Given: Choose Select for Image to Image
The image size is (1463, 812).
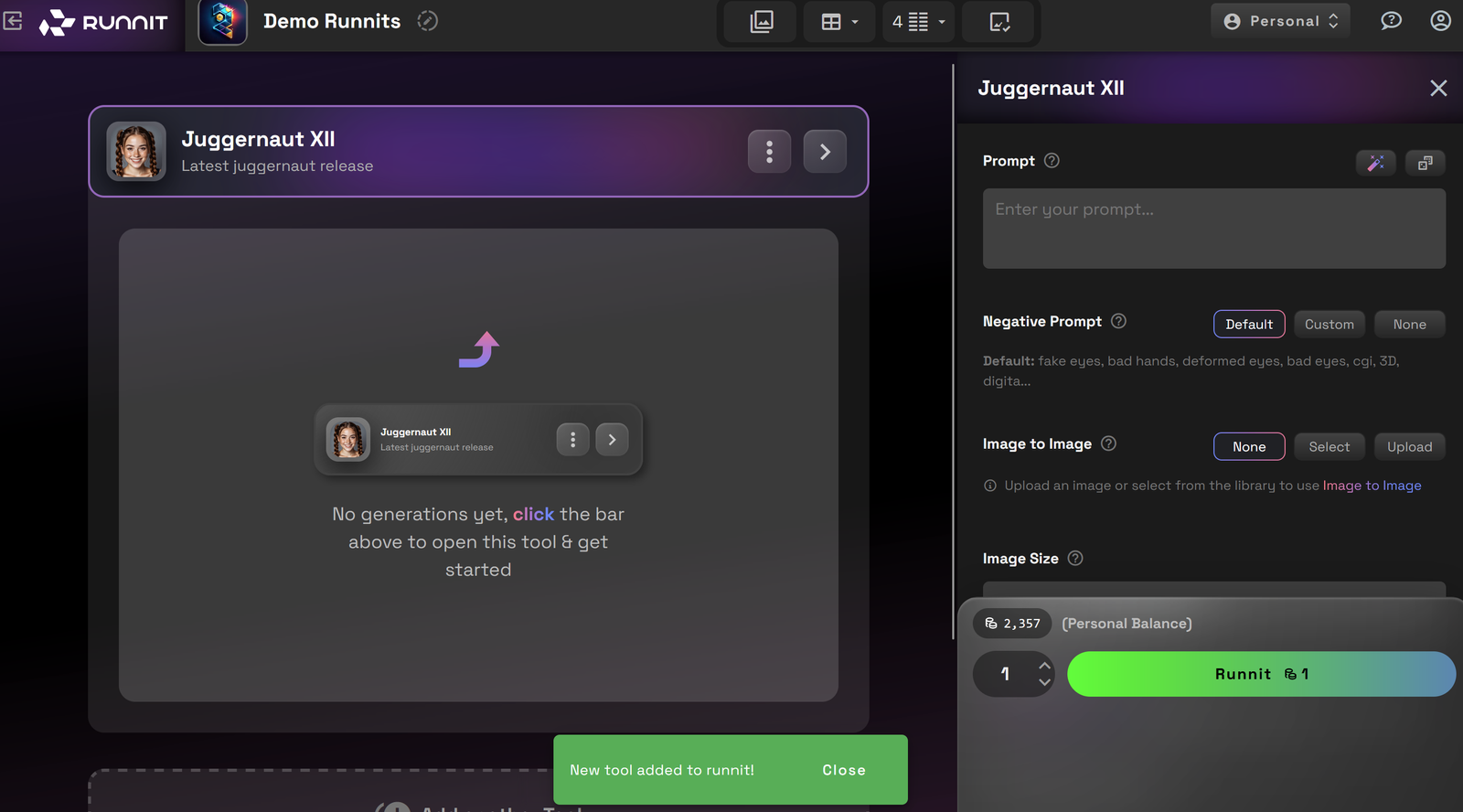Looking at the screenshot, I should tap(1329, 447).
